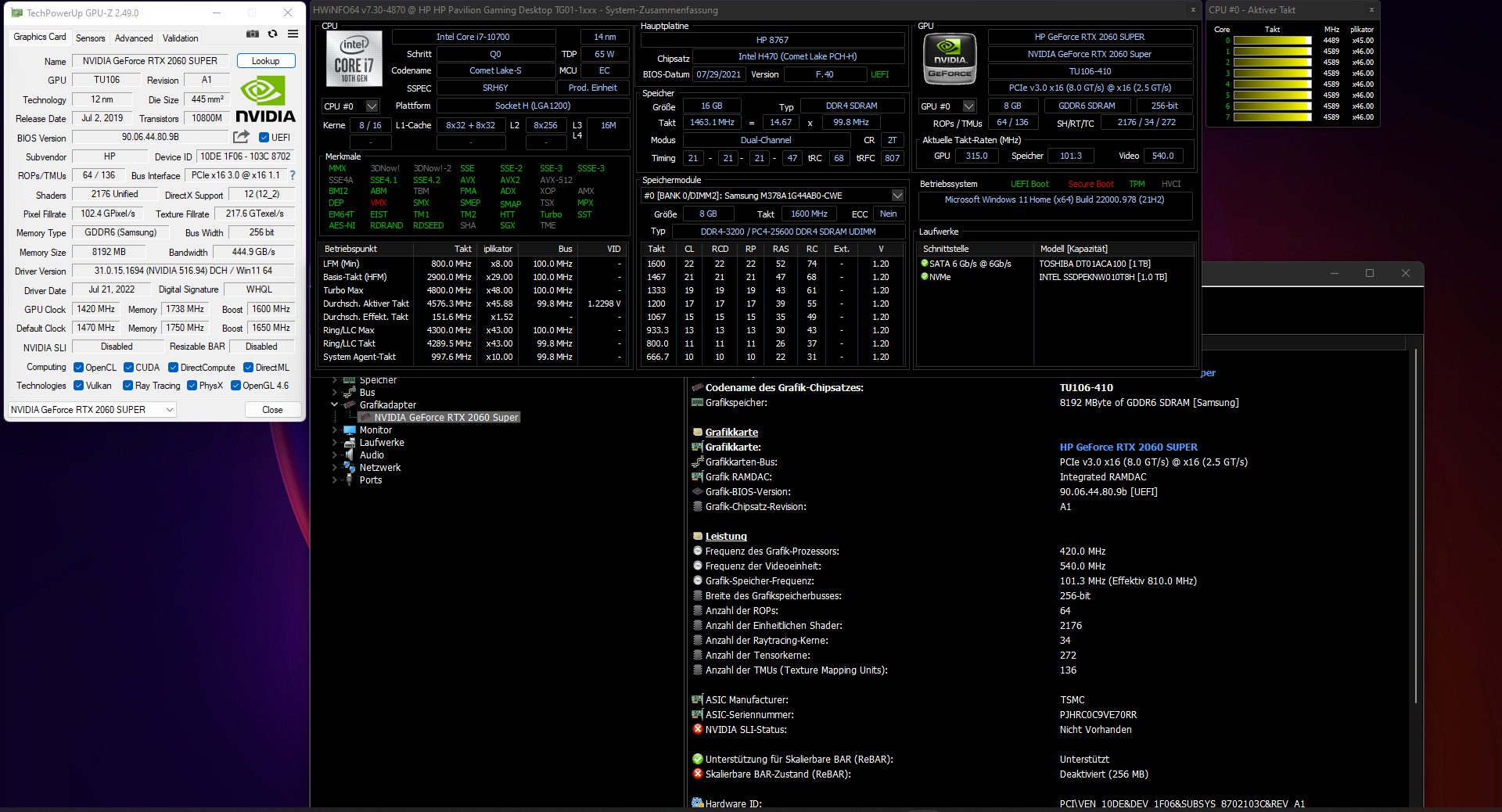
Task: Click the ASIC serial PJHRC0C9VE70RR value
Action: (1098, 714)
